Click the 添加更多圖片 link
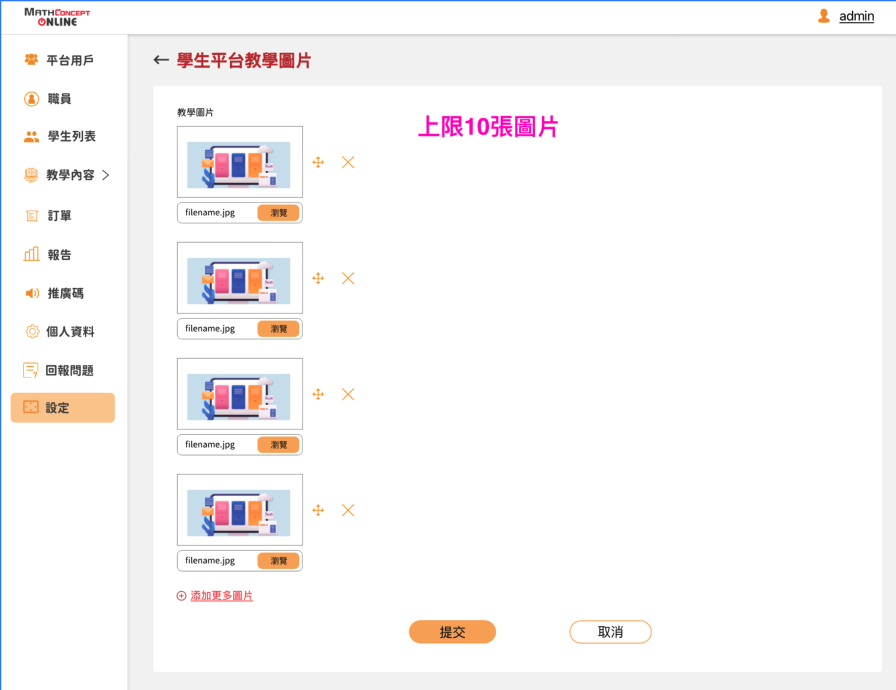 click(x=222, y=596)
